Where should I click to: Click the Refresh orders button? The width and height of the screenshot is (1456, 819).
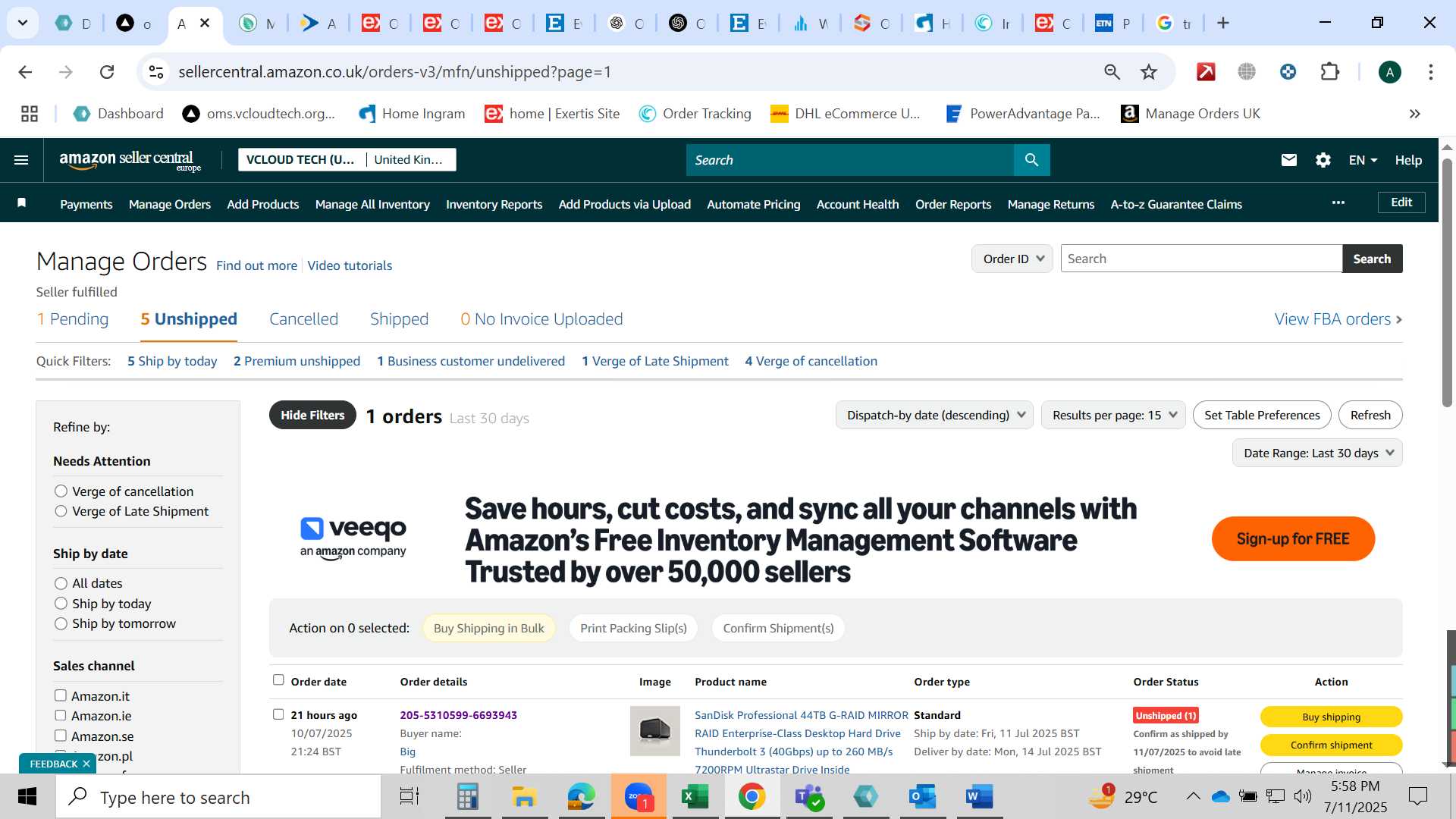[x=1370, y=415]
